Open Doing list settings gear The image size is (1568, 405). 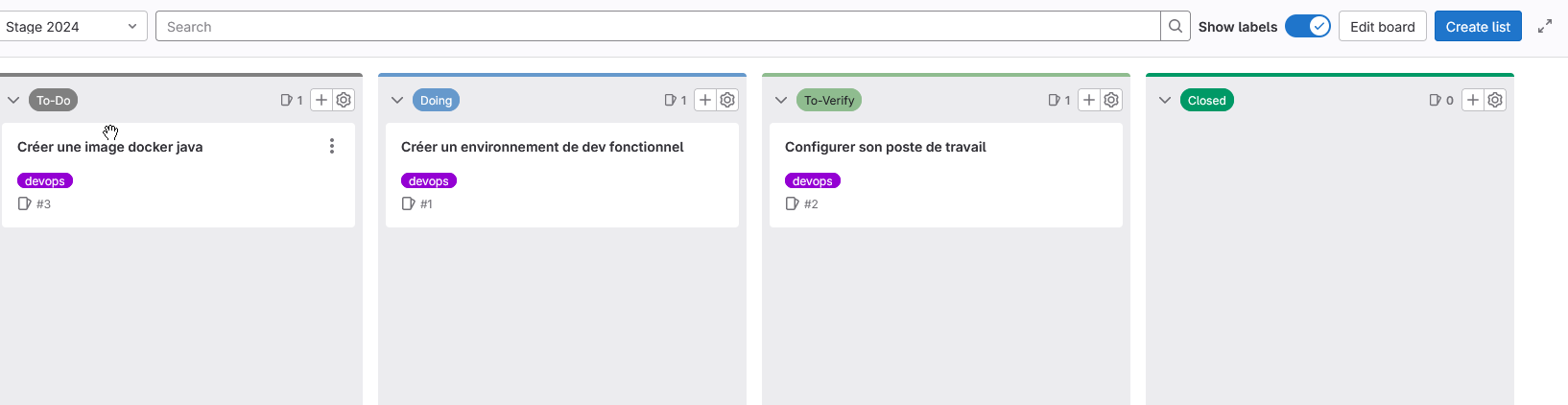(x=727, y=100)
